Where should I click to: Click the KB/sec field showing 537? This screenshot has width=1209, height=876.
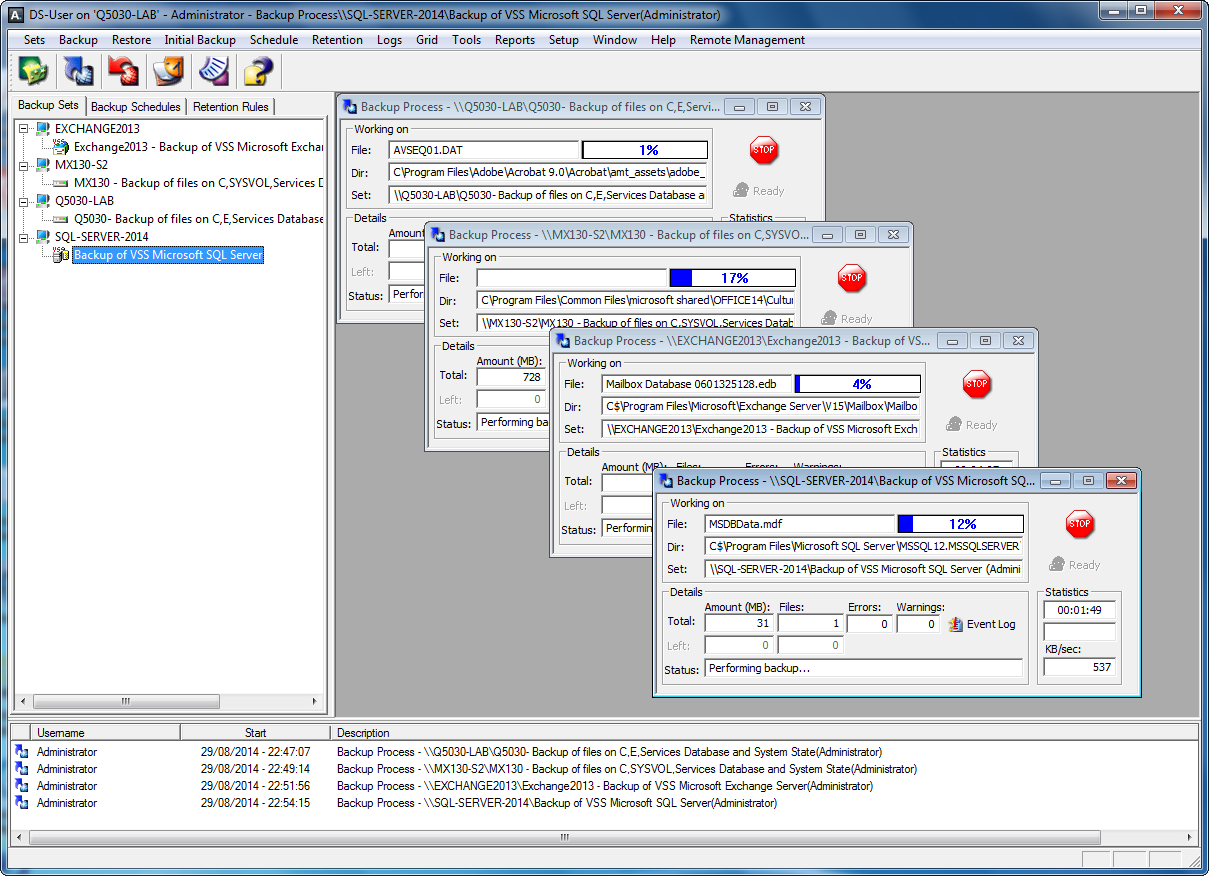[x=1079, y=667]
